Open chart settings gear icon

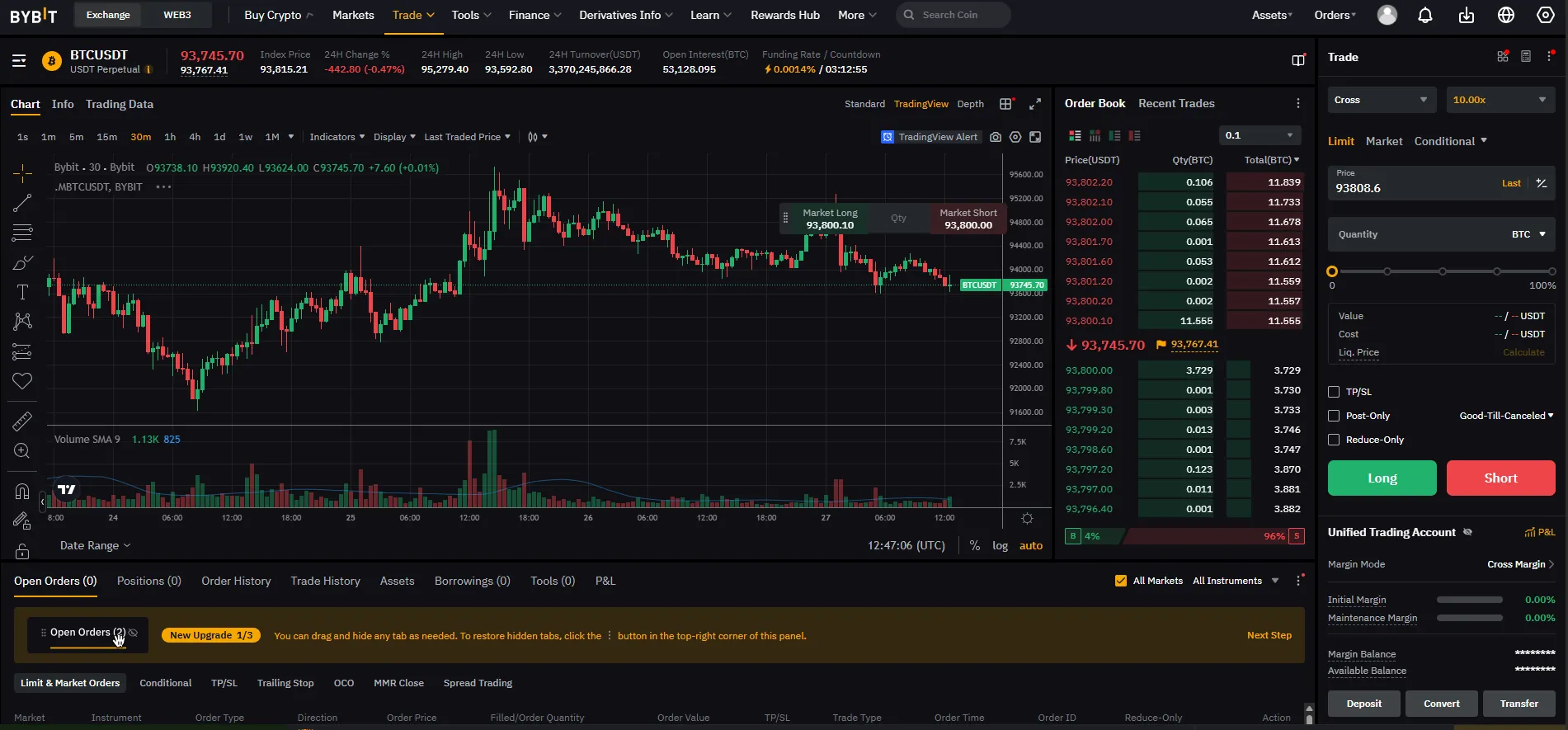[1015, 137]
